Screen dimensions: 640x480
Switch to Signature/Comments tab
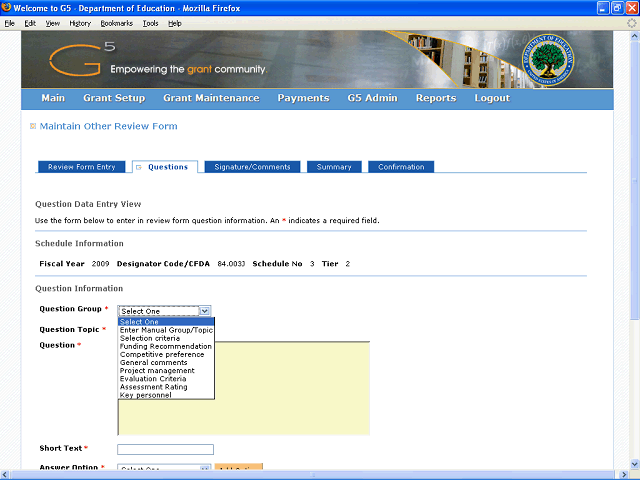(x=252, y=167)
